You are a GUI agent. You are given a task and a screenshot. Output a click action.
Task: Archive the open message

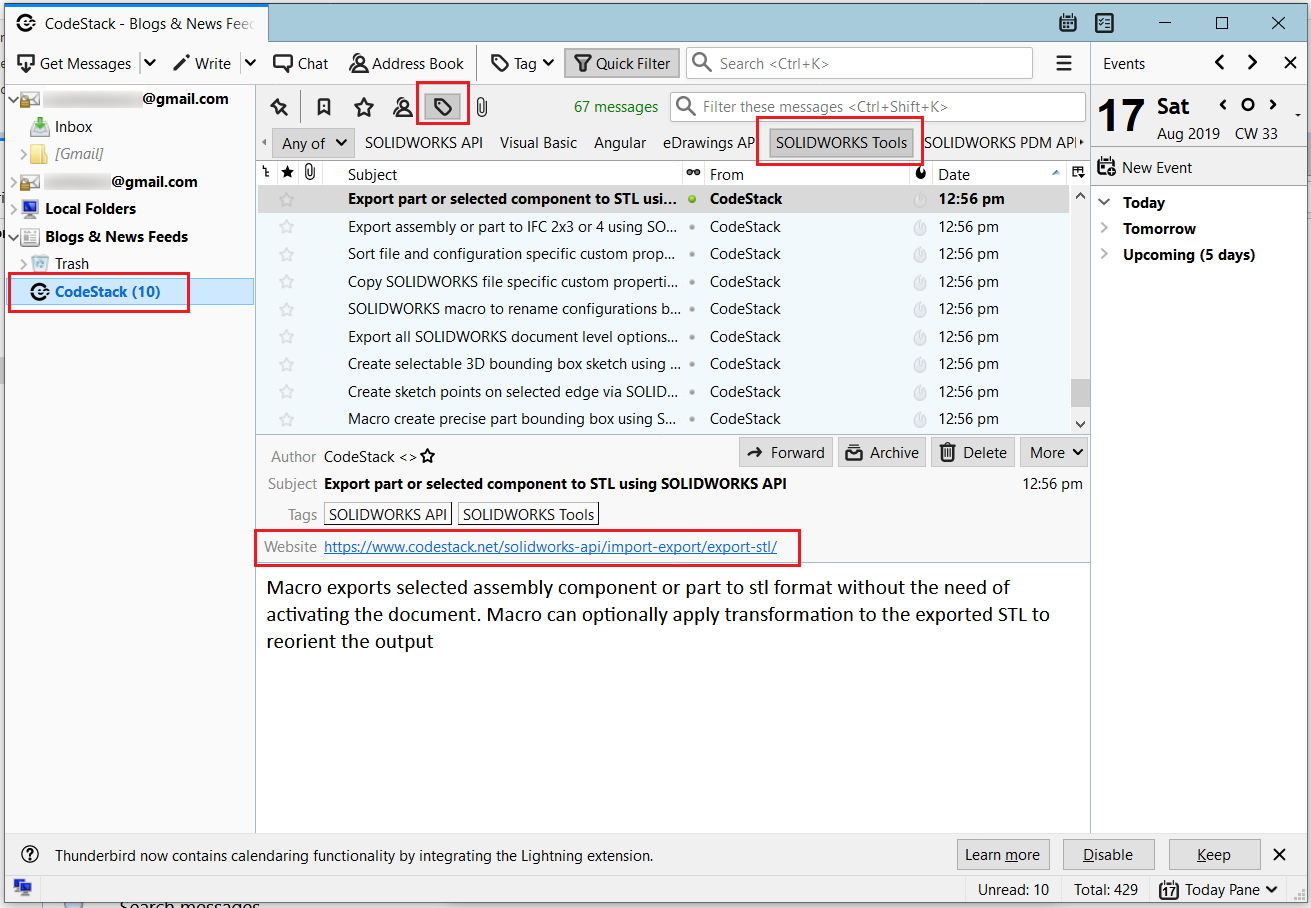[882, 453]
